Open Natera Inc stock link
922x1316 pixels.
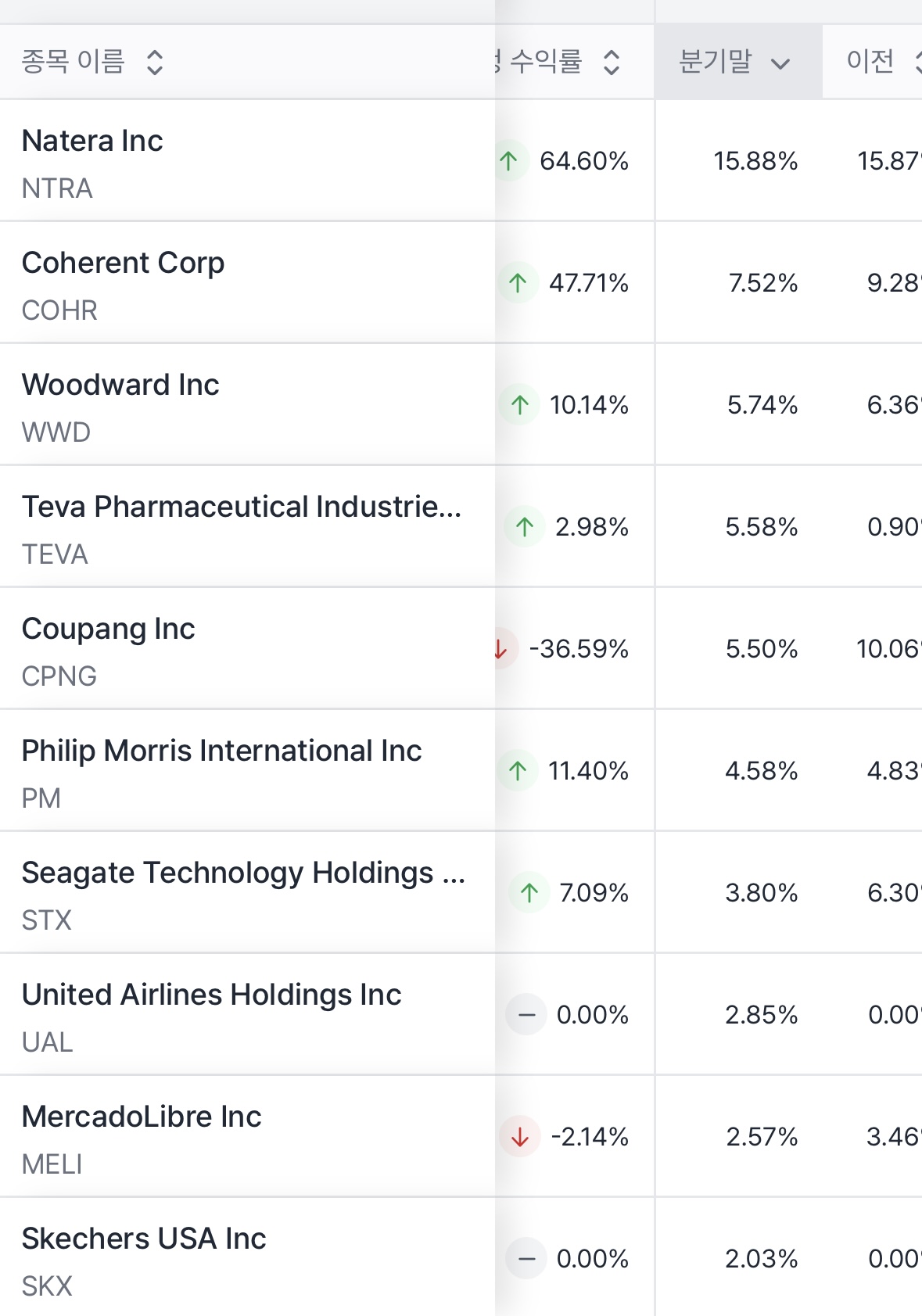click(92, 142)
